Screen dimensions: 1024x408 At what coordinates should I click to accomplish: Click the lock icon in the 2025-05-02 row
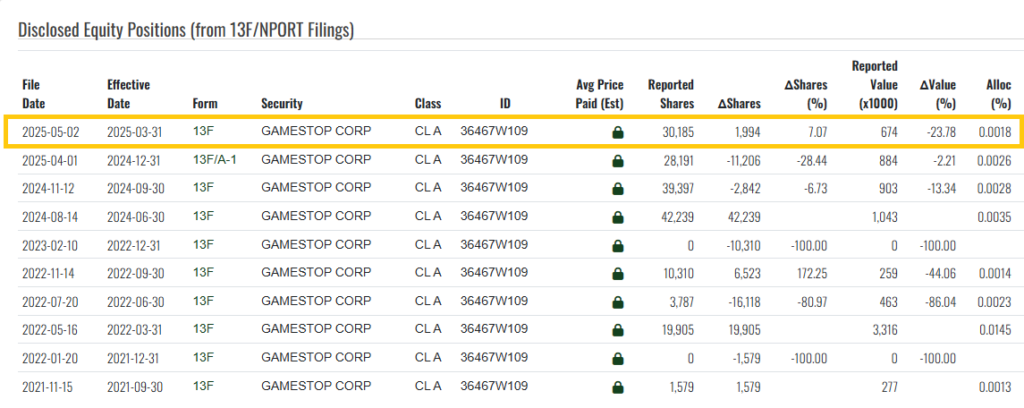pyautogui.click(x=617, y=133)
